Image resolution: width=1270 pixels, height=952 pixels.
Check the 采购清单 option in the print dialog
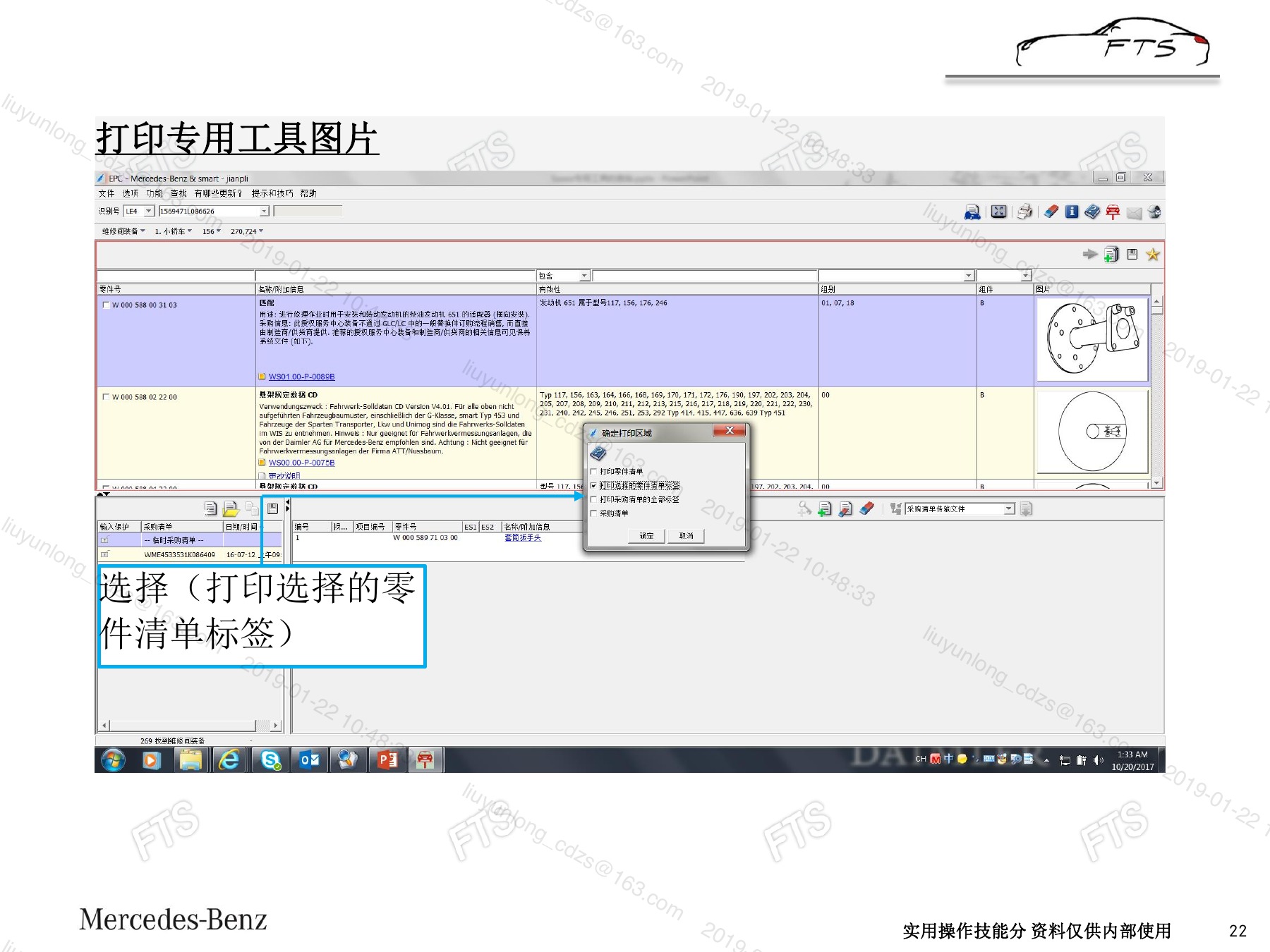point(593,513)
